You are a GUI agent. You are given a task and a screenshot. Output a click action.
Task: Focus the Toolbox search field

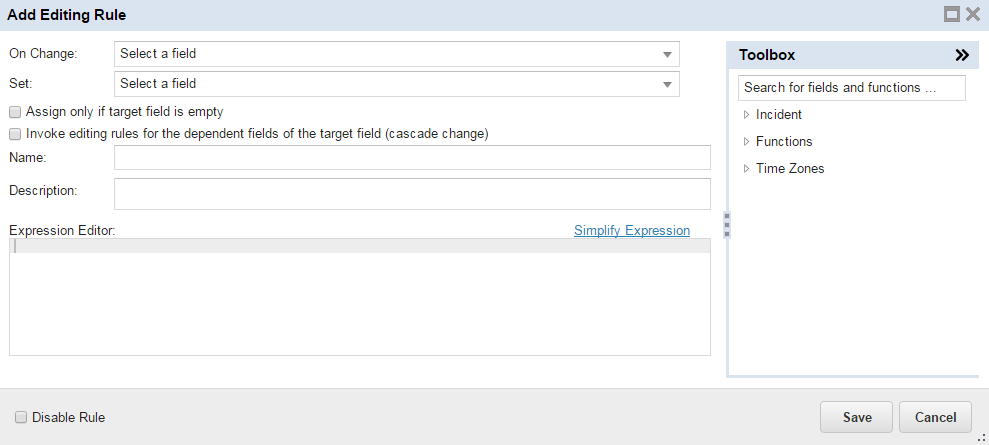[851, 88]
